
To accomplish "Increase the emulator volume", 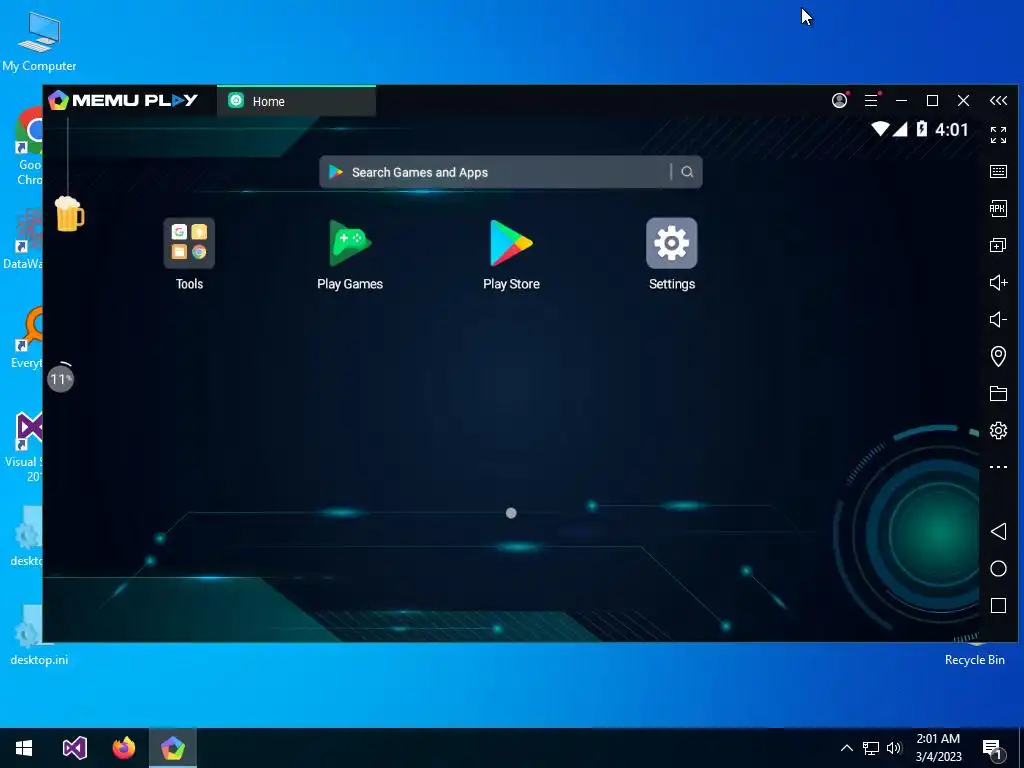I will [x=998, y=282].
